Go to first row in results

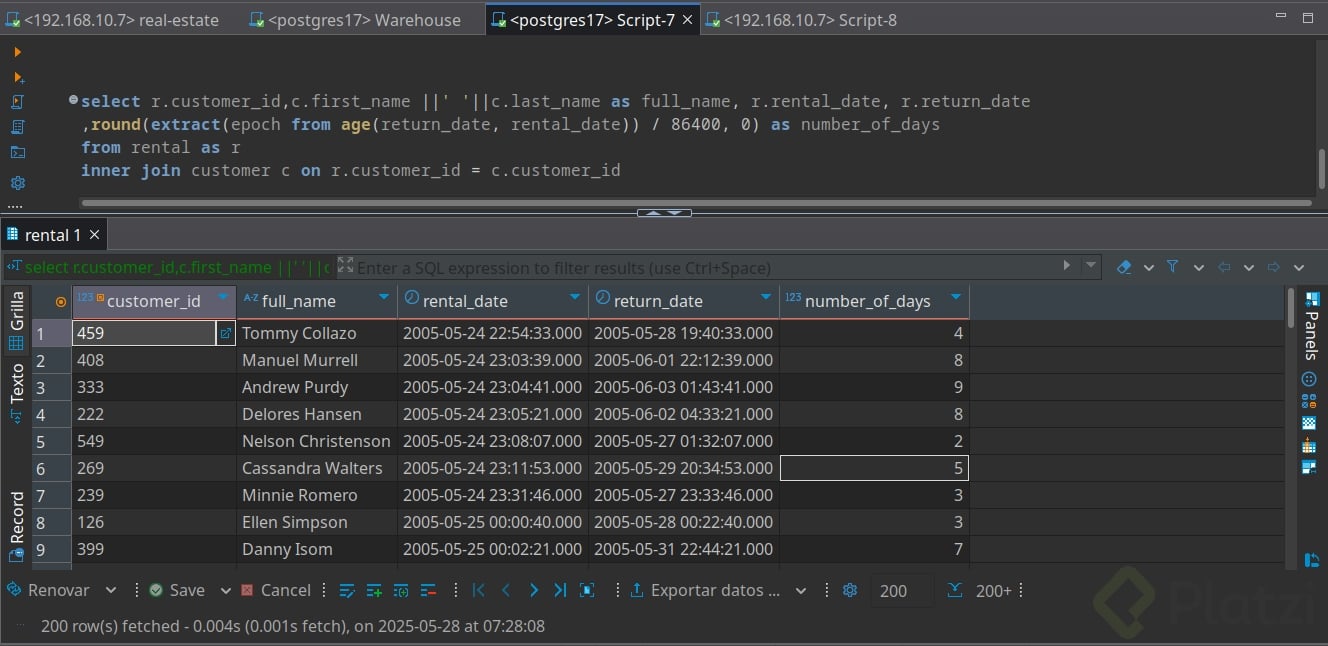478,590
